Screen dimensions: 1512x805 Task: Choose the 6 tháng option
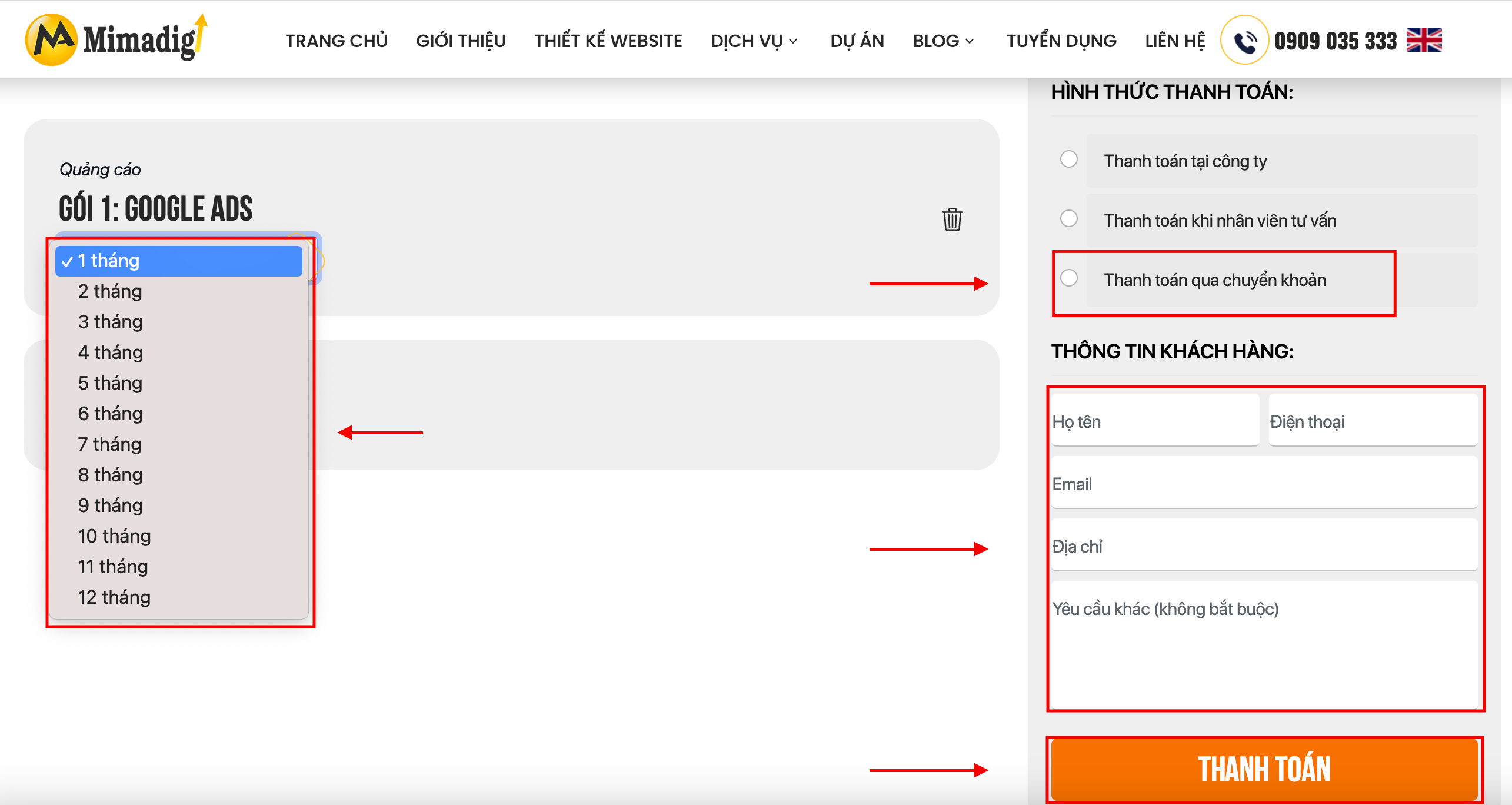(x=179, y=414)
